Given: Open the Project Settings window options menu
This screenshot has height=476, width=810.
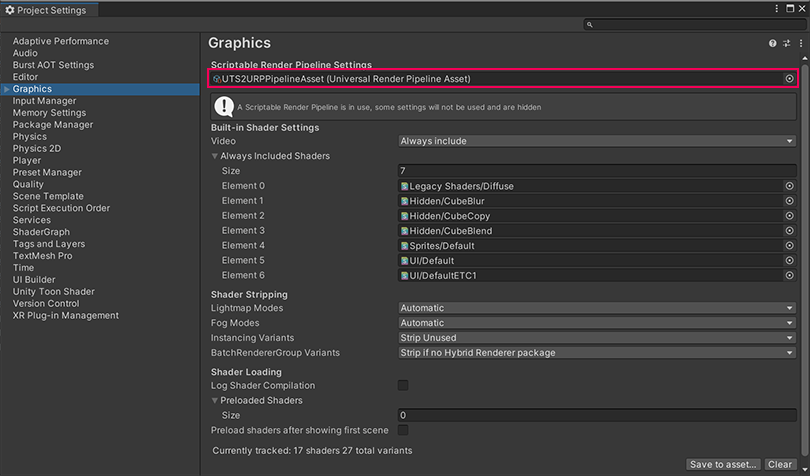Looking at the screenshot, I should pos(777,9).
